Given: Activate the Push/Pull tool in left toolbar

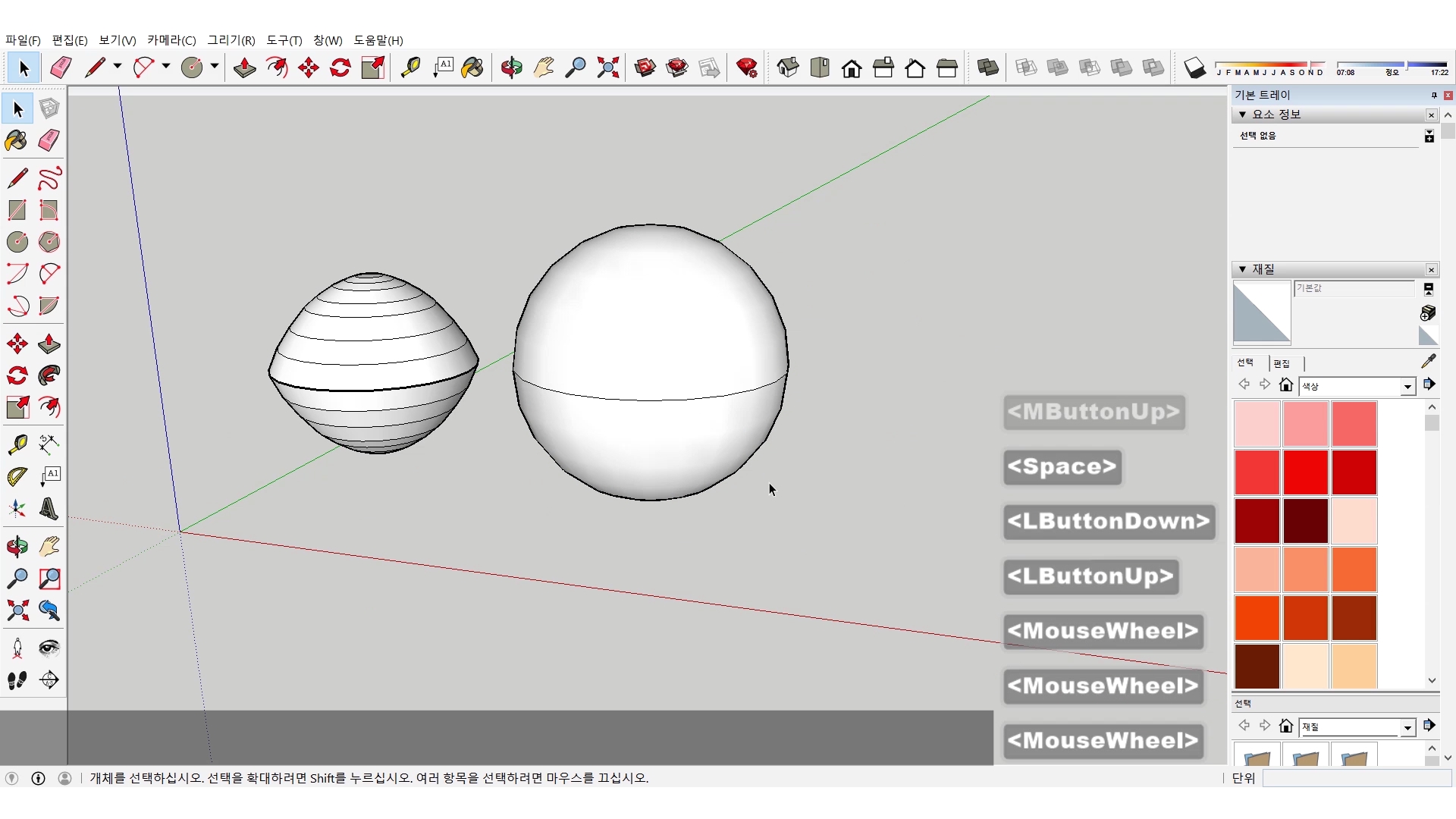Looking at the screenshot, I should pyautogui.click(x=49, y=344).
